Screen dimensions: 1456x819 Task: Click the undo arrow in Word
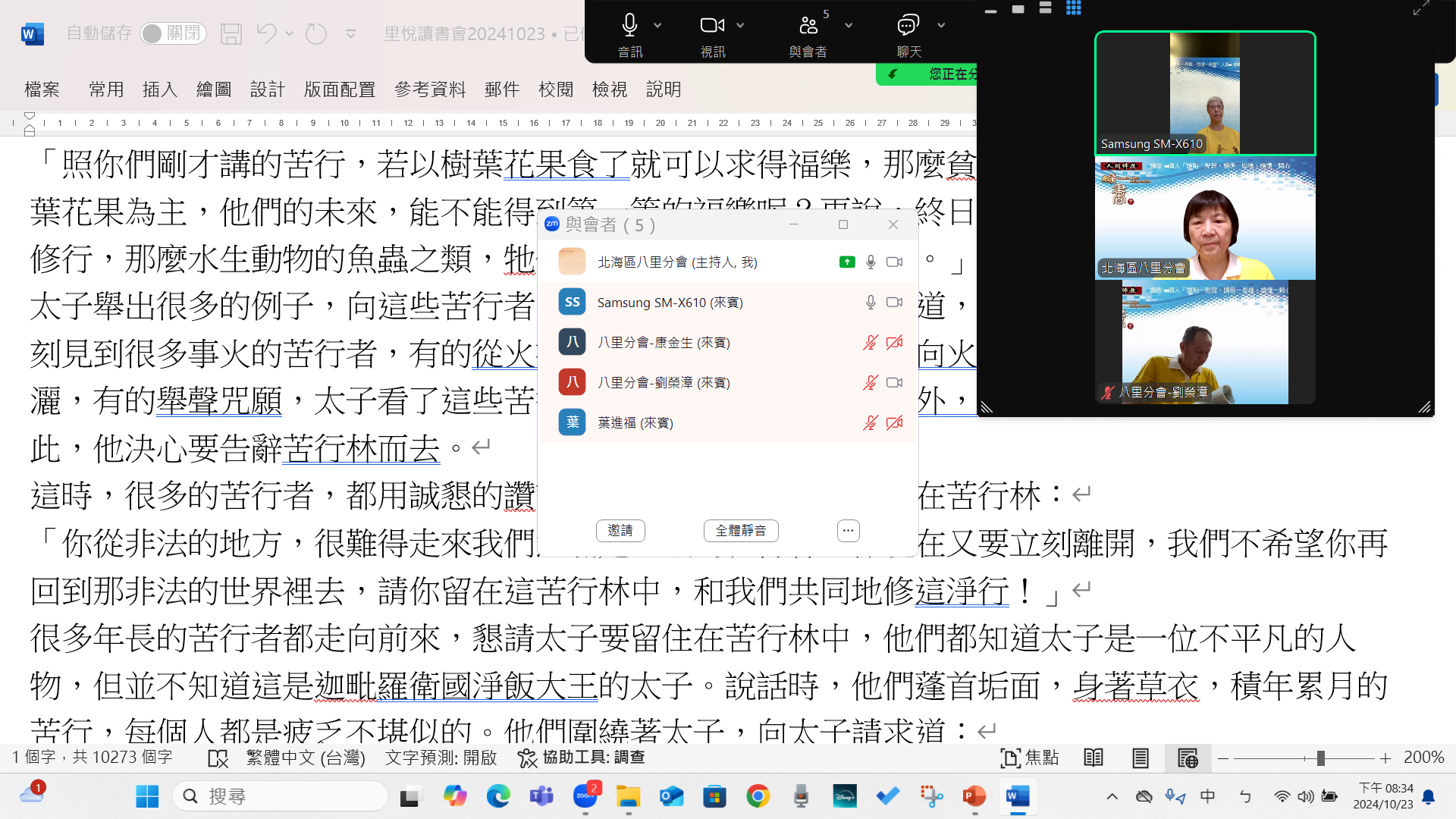pos(266,33)
